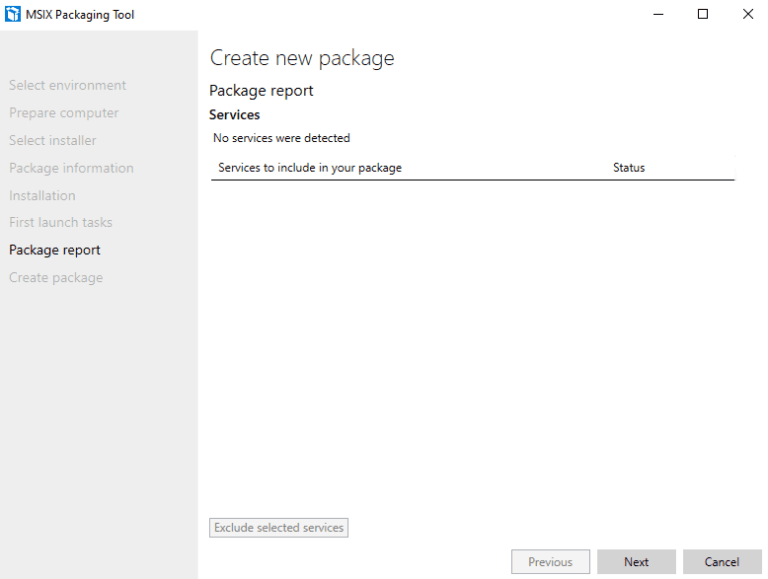Maximize the MSIX Packaging Tool window
The width and height of the screenshot is (768, 579).
pos(703,14)
